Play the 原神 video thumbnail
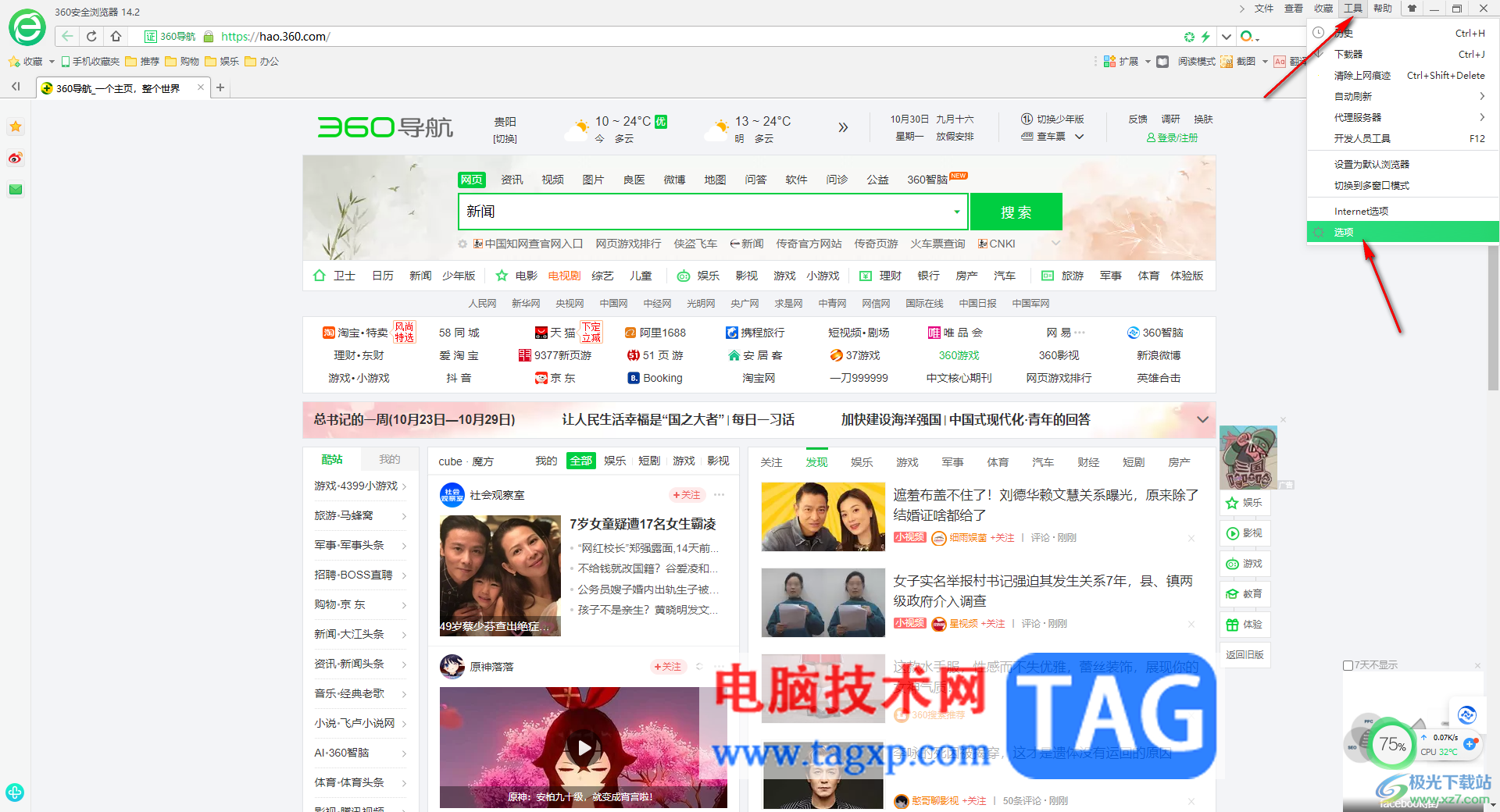Screen dimensions: 1500x812 tap(584, 747)
